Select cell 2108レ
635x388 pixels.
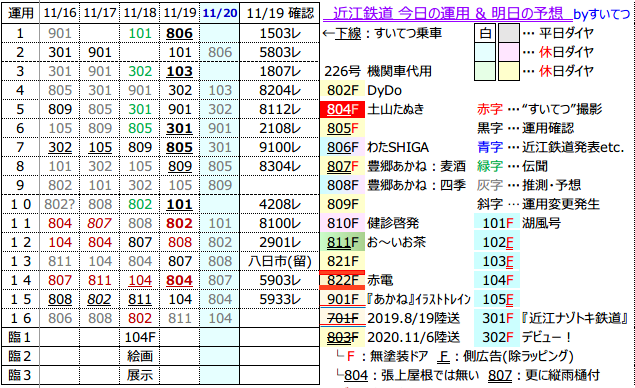(x=280, y=128)
